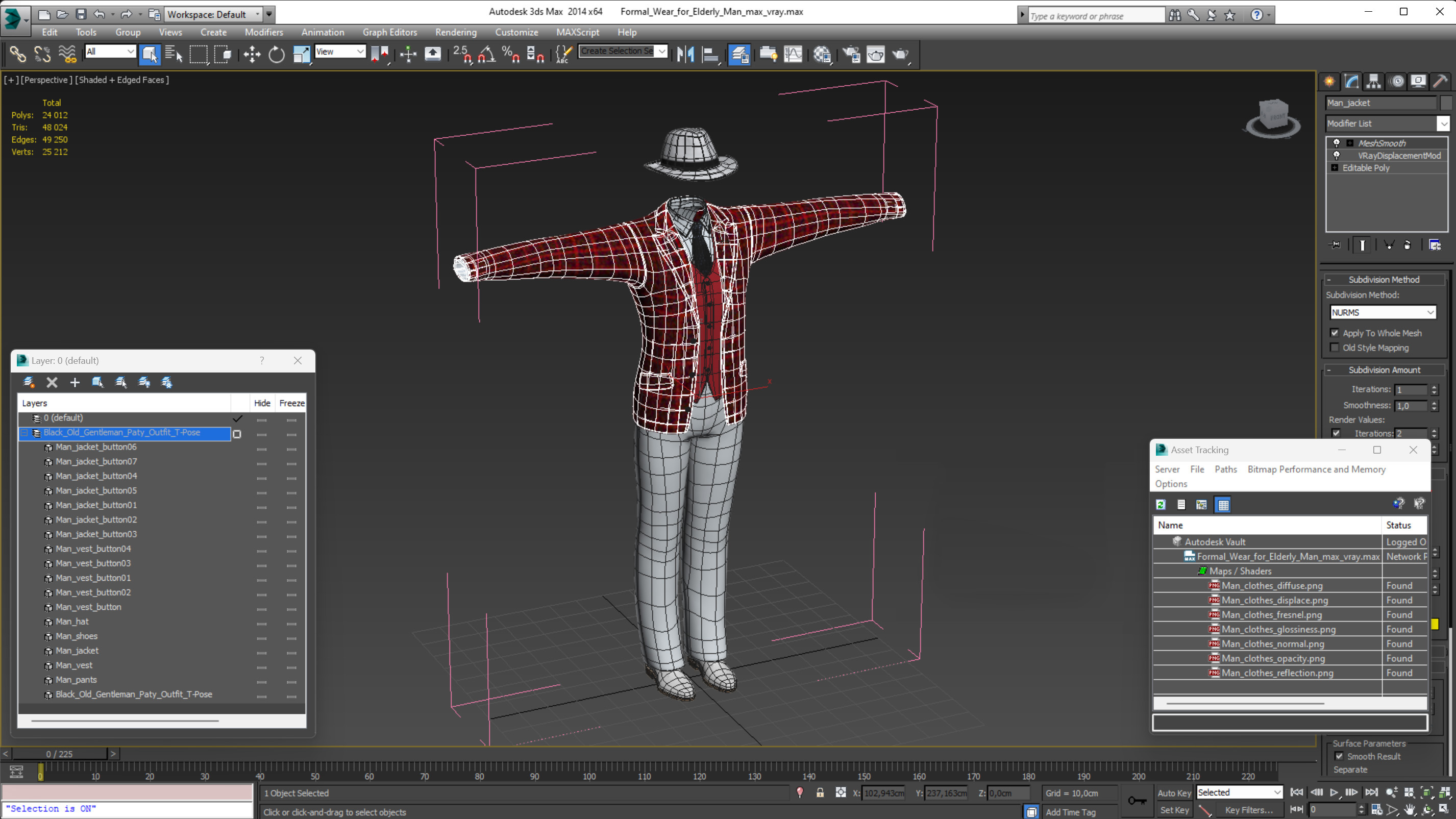Click Delete layer X icon in Layer dialog
Screen dimensions: 1456x819
[x=52, y=383]
